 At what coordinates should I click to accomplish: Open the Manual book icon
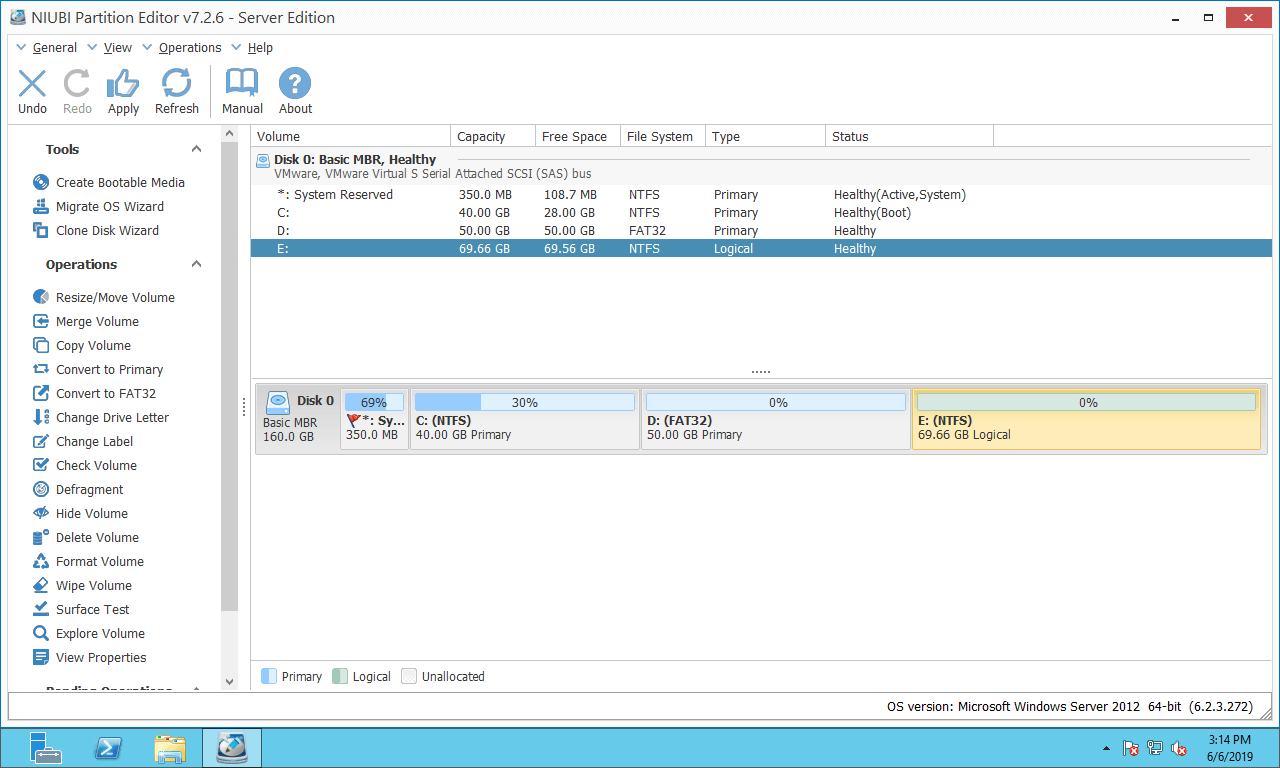click(x=242, y=91)
